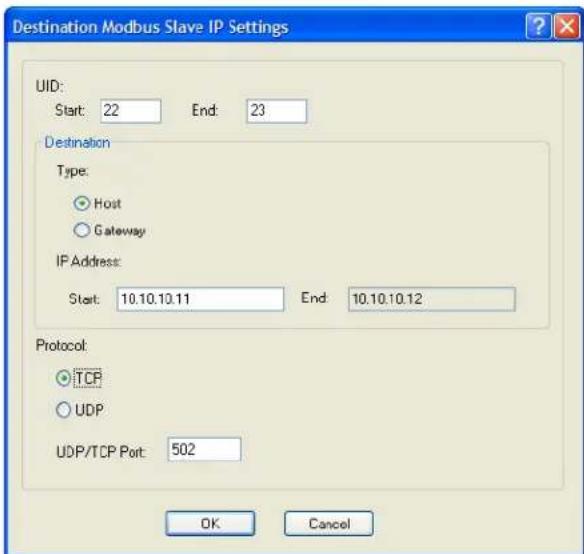This screenshot has height=554, width=584.
Task: Click the 'UDP/TCP Port:' label
Action: [x=101, y=452]
